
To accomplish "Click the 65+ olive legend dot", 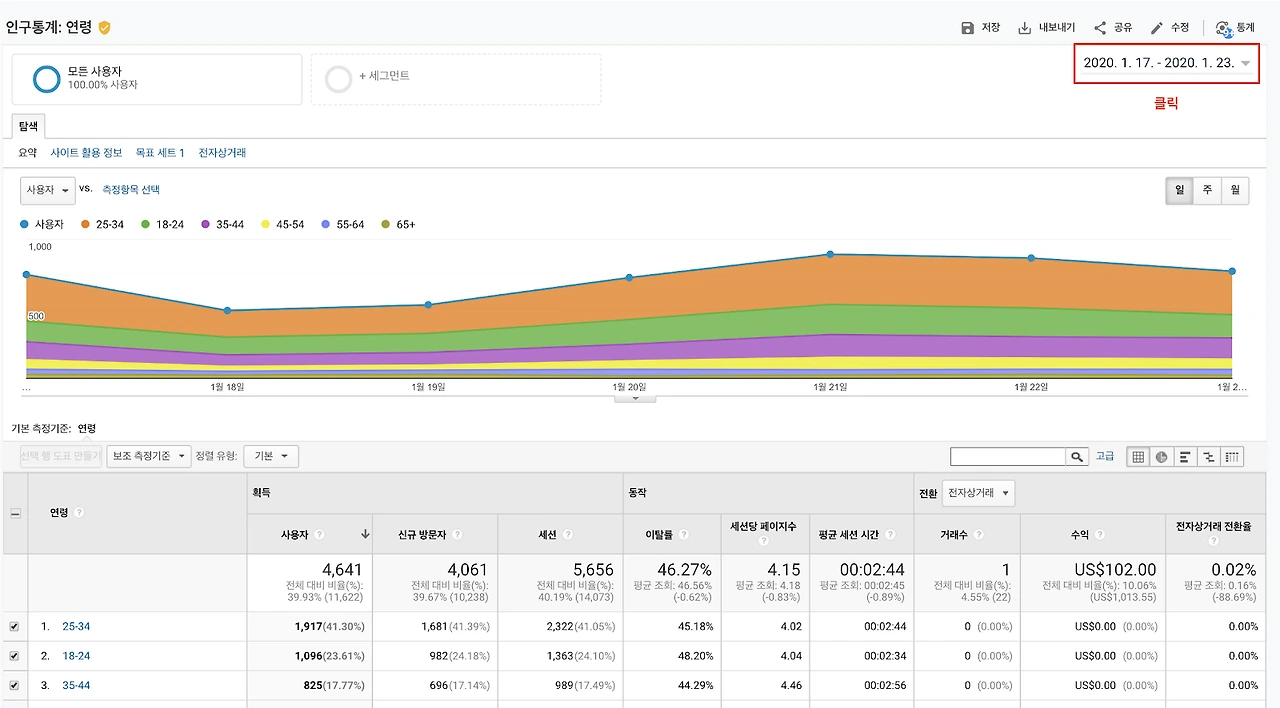I will tap(386, 225).
